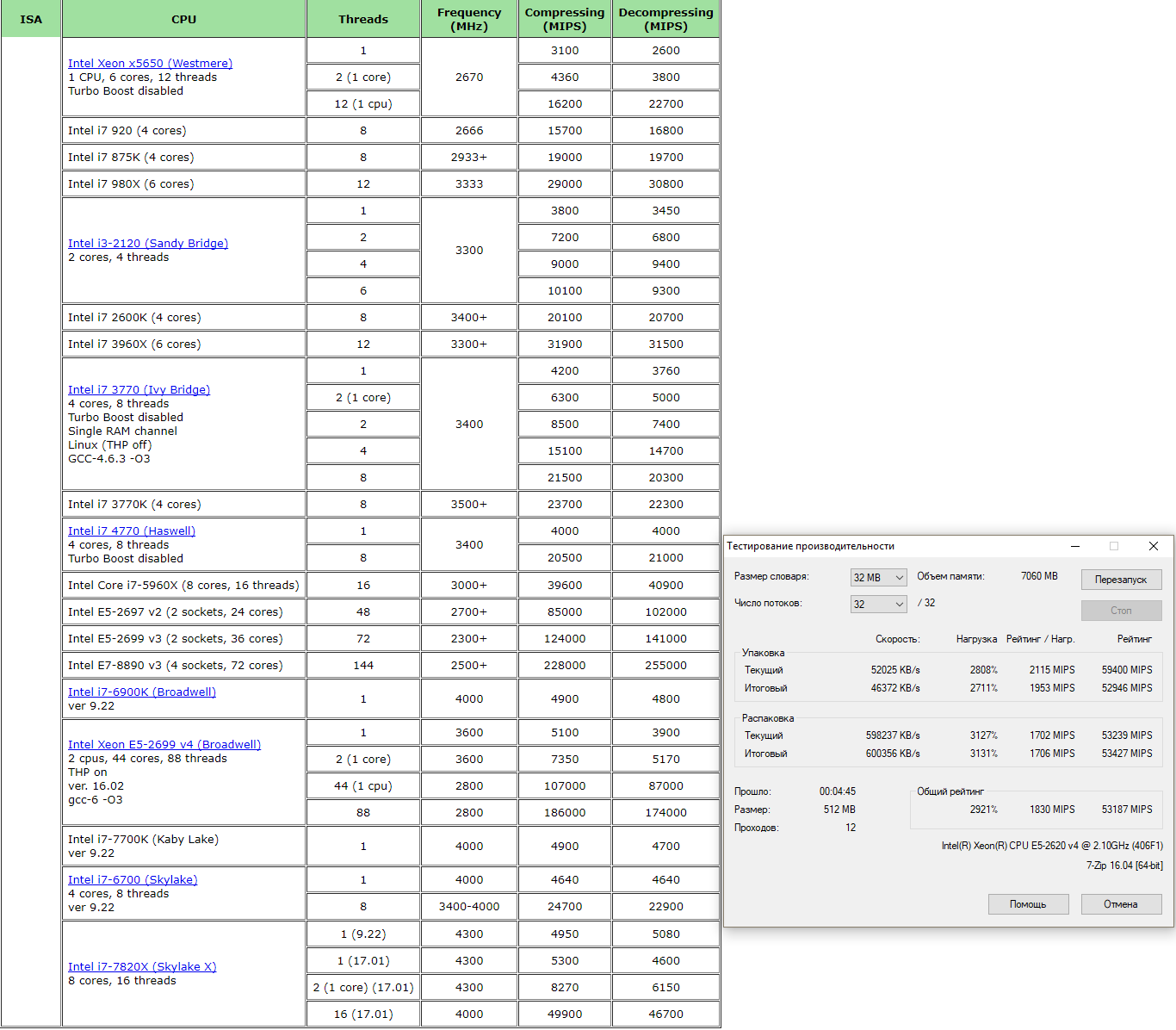Image resolution: width=1176 pixels, height=1030 pixels.
Task: Click the size value 512 MB
Action: pyautogui.click(x=839, y=810)
